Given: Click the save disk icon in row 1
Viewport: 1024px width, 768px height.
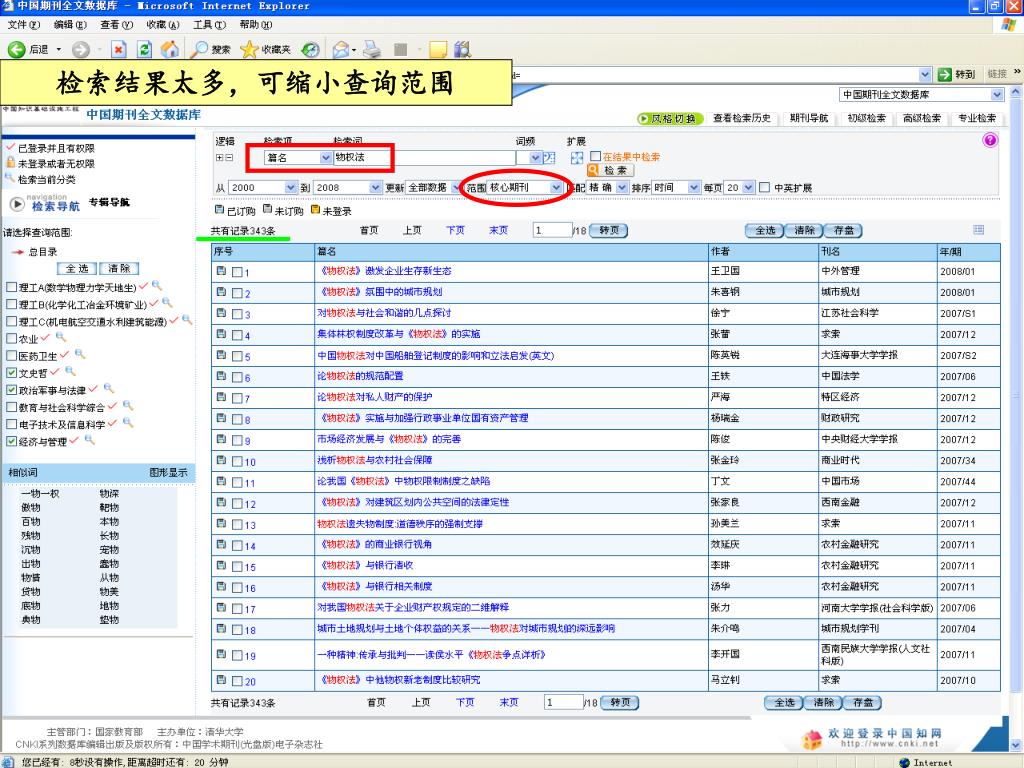Looking at the screenshot, I should 221,270.
